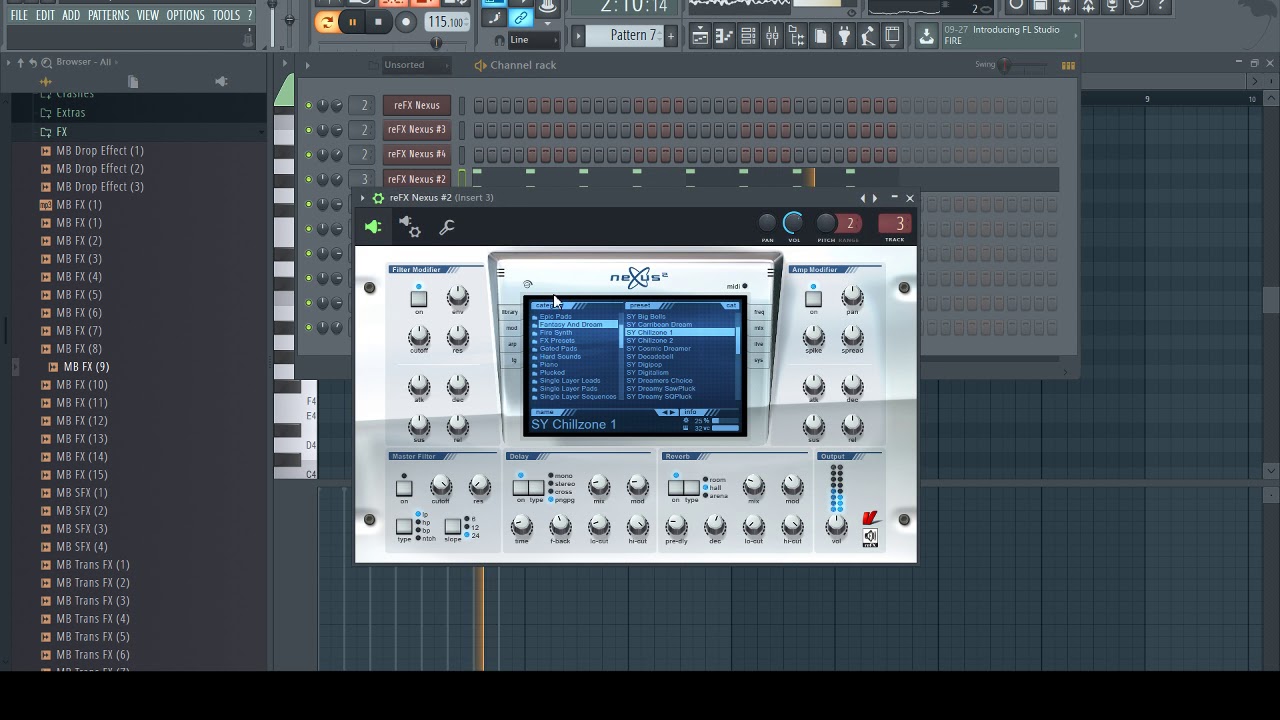Open the PATTERNS menu

[x=108, y=15]
